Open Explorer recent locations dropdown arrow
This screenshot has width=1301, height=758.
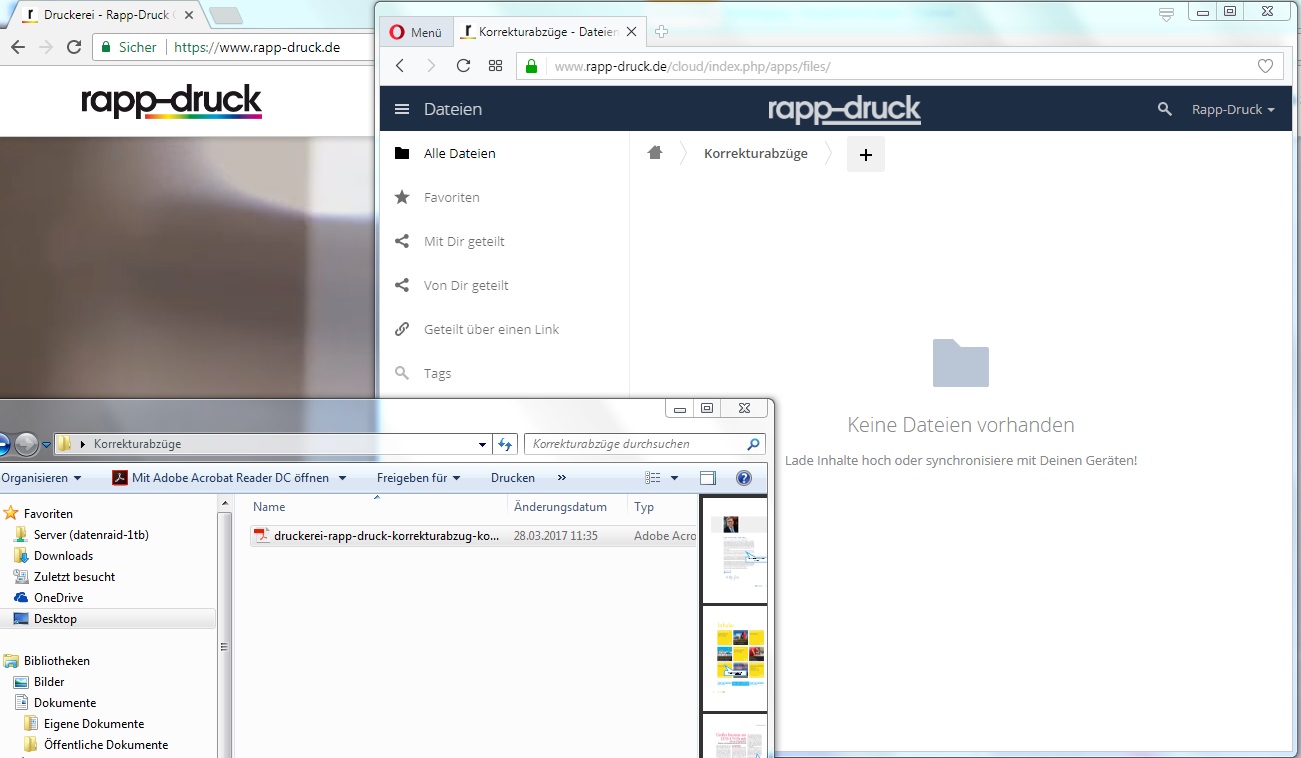click(46, 444)
